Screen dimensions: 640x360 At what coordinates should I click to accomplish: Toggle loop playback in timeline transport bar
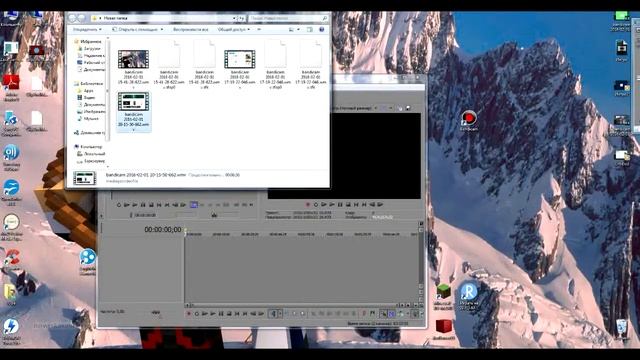(x=197, y=313)
